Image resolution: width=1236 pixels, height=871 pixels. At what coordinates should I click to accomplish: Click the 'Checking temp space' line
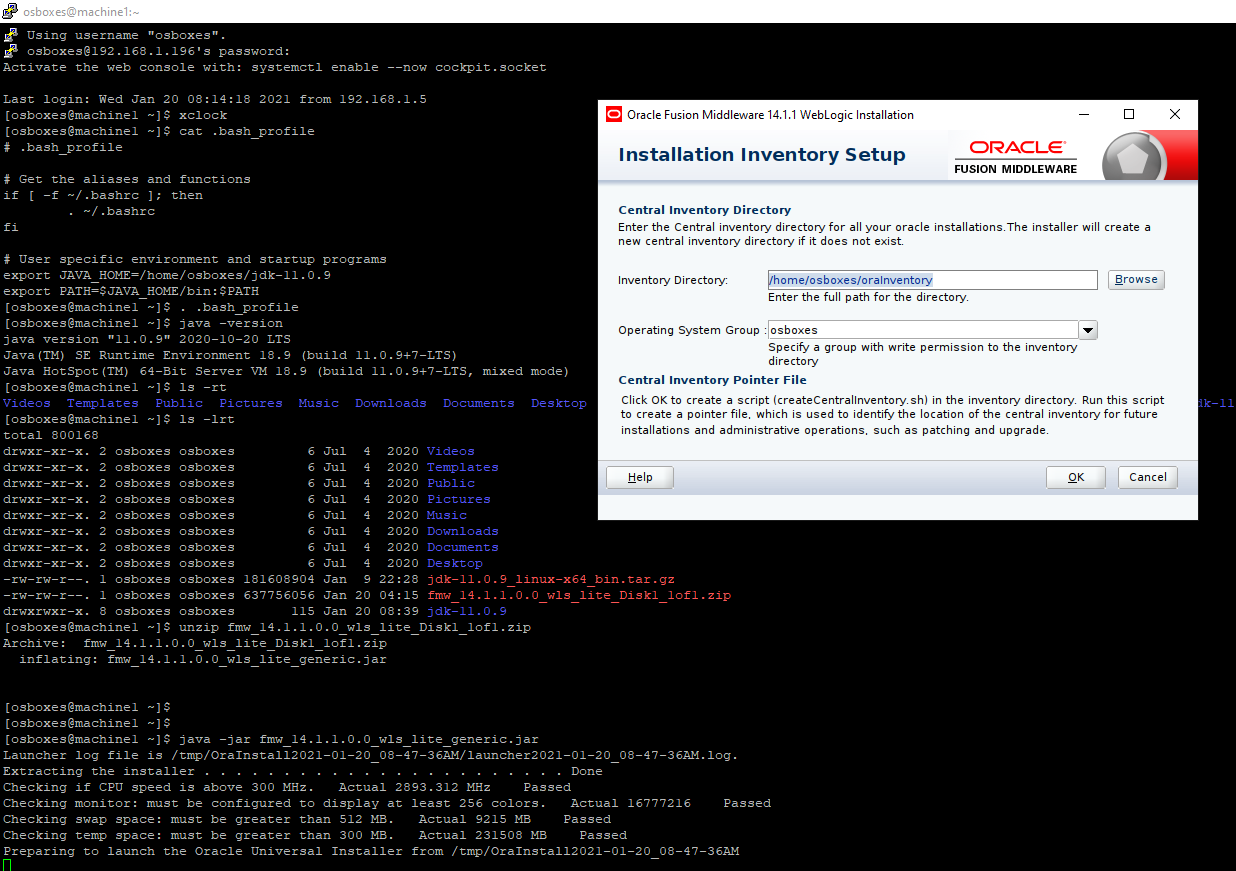click(315, 835)
